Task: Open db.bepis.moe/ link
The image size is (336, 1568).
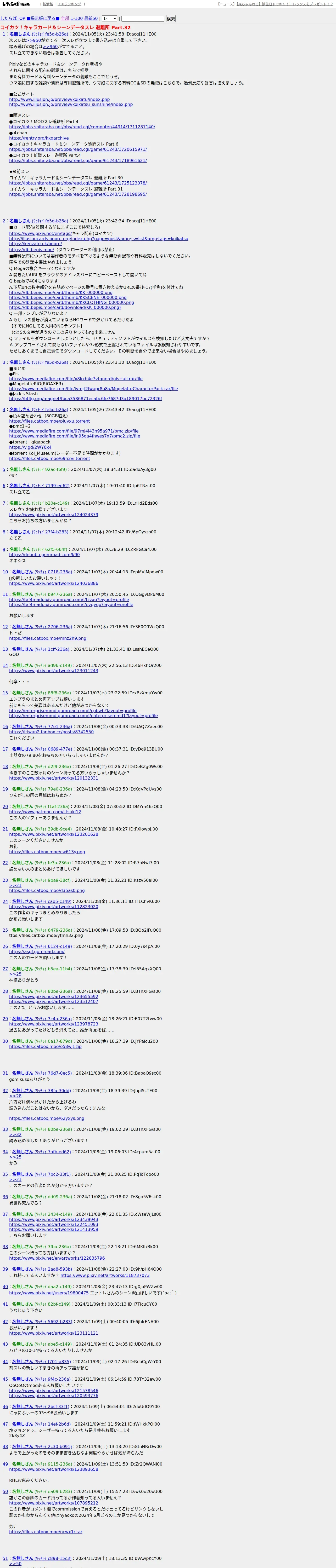Action: click(32, 250)
